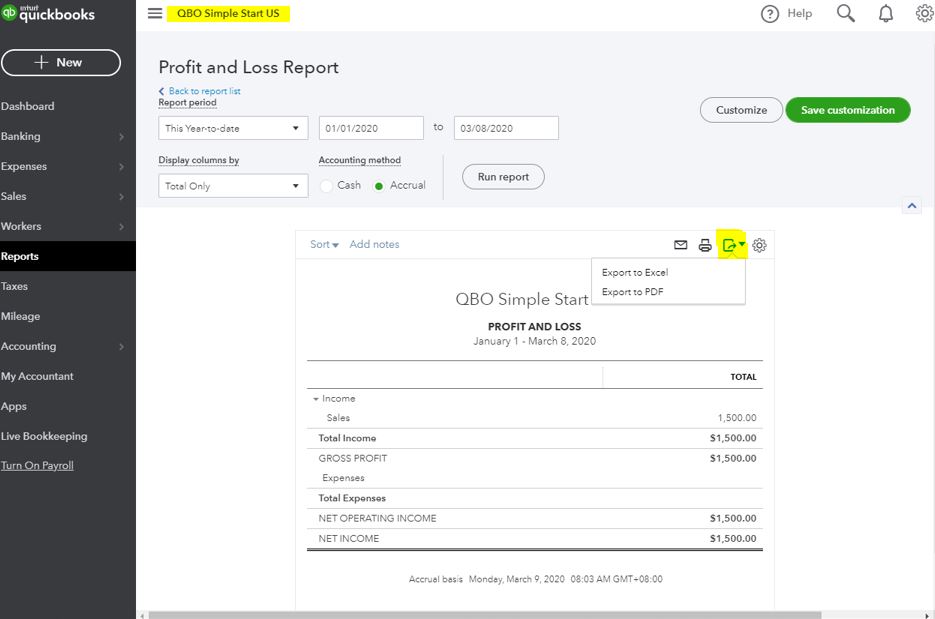Image resolution: width=935 pixels, height=619 pixels.
Task: Click the QBO Simple Start US company name
Action: click(x=228, y=13)
